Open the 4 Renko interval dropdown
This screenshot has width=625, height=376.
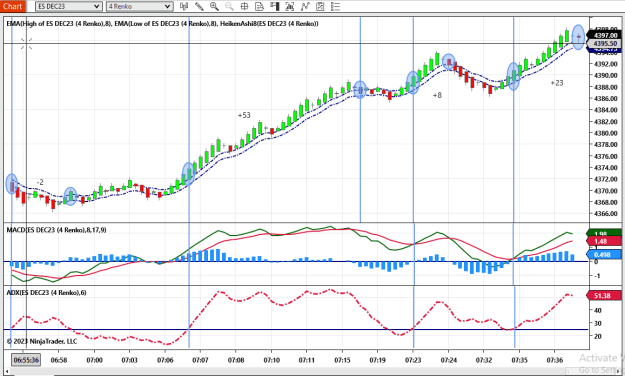coord(140,6)
